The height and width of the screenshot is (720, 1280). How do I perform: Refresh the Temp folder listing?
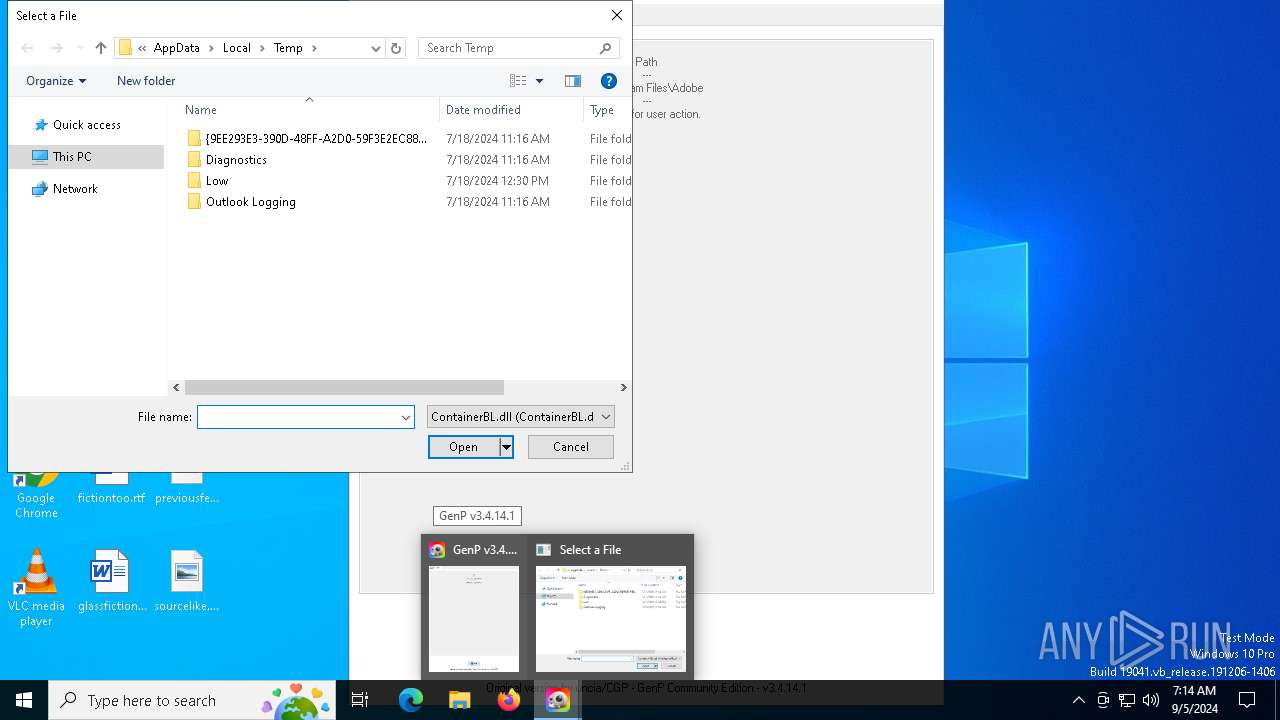(396, 48)
